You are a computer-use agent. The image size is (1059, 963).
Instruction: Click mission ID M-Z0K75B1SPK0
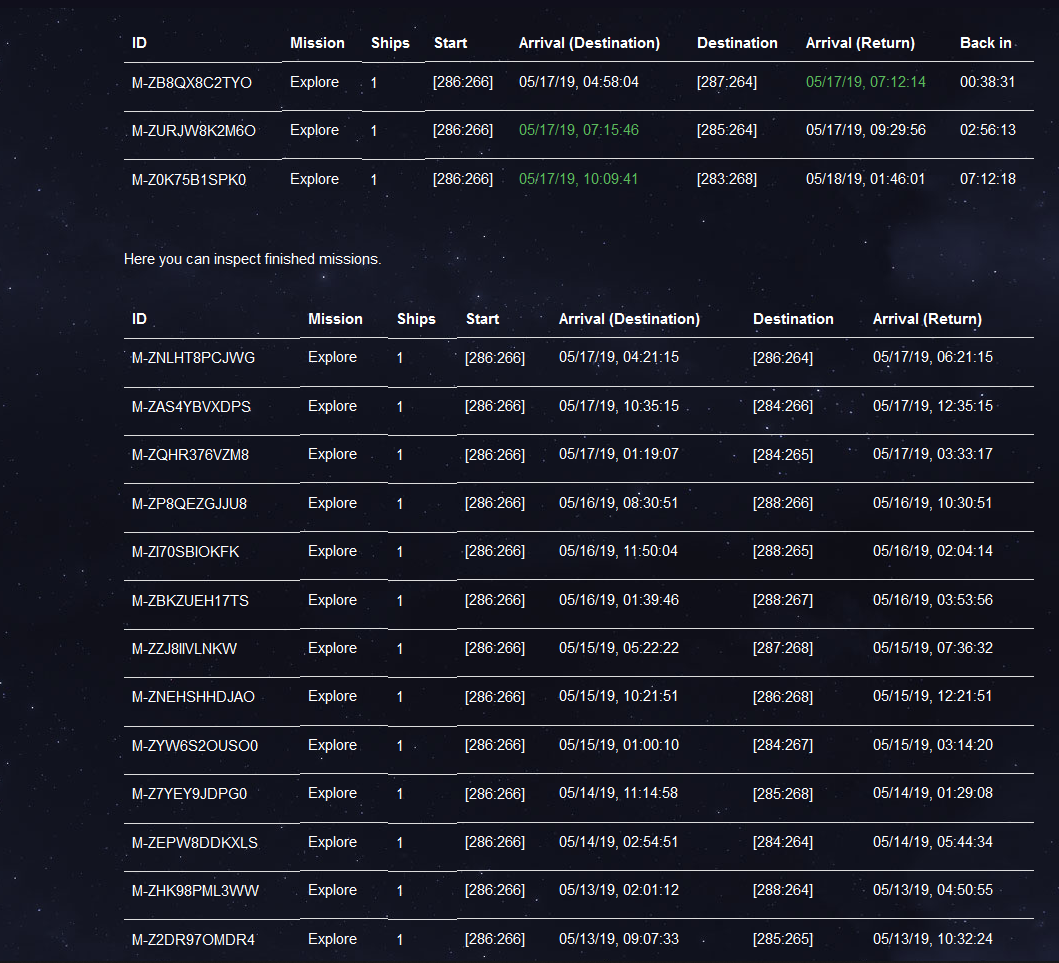click(x=189, y=180)
